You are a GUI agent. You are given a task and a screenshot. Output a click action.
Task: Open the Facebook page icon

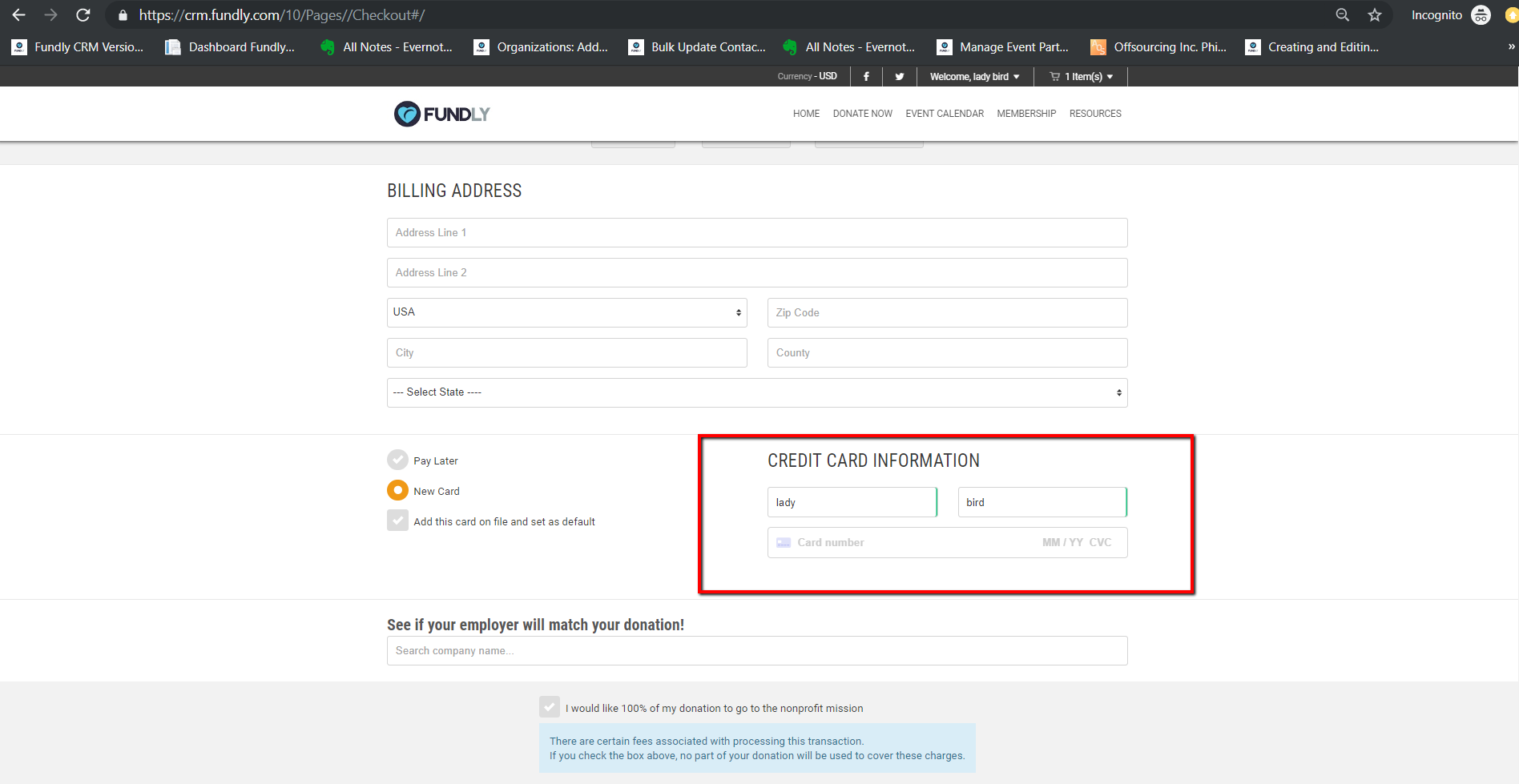(866, 76)
